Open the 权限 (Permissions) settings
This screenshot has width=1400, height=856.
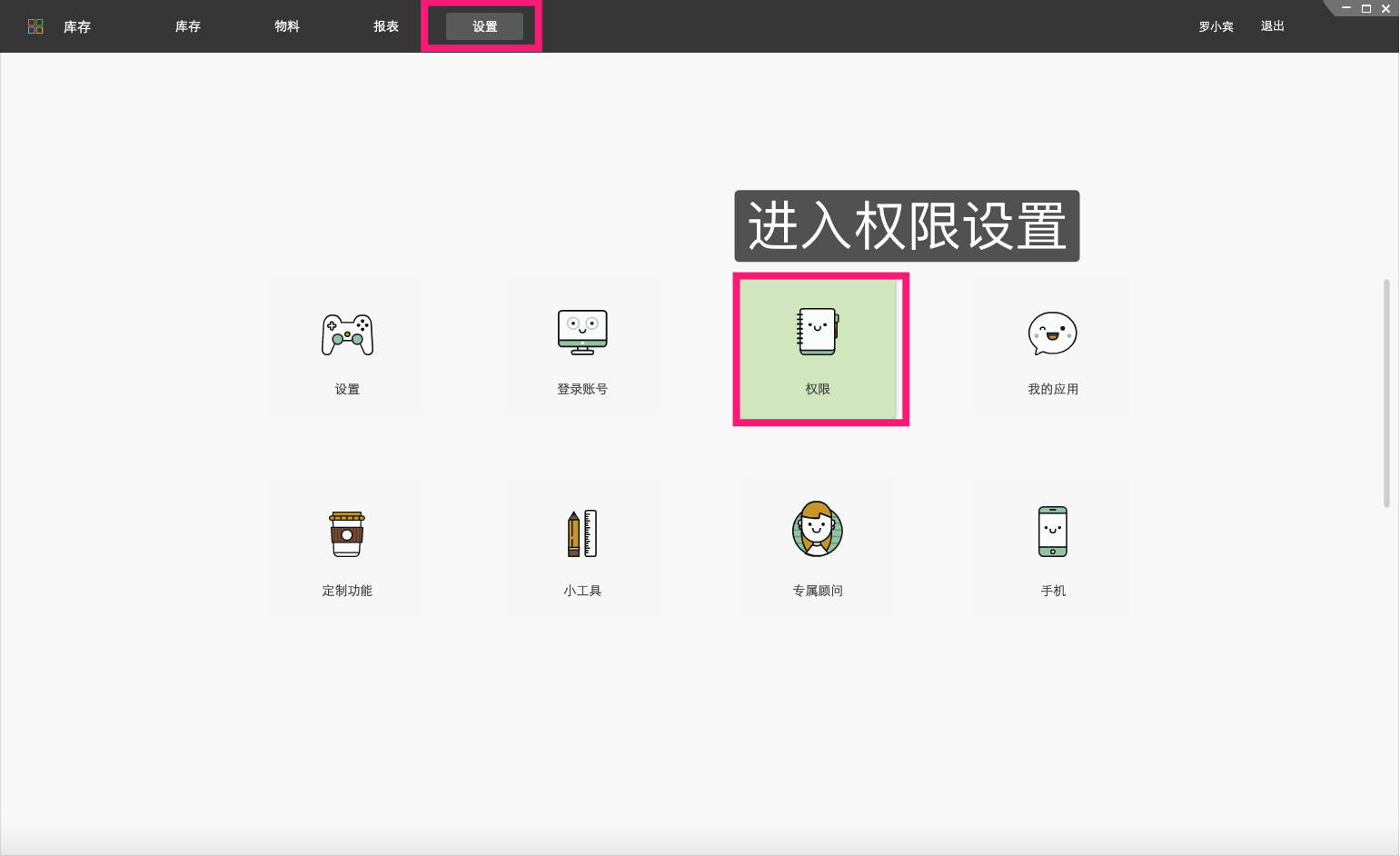[819, 350]
